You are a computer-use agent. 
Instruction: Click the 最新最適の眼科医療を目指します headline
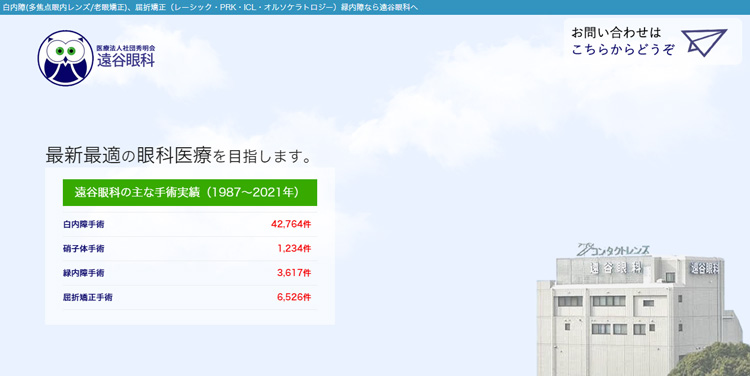179,155
